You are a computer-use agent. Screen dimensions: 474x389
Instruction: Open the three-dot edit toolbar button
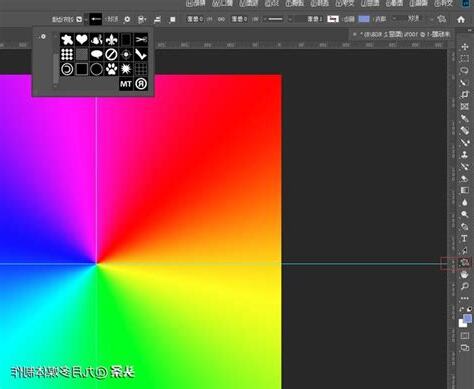point(465,298)
